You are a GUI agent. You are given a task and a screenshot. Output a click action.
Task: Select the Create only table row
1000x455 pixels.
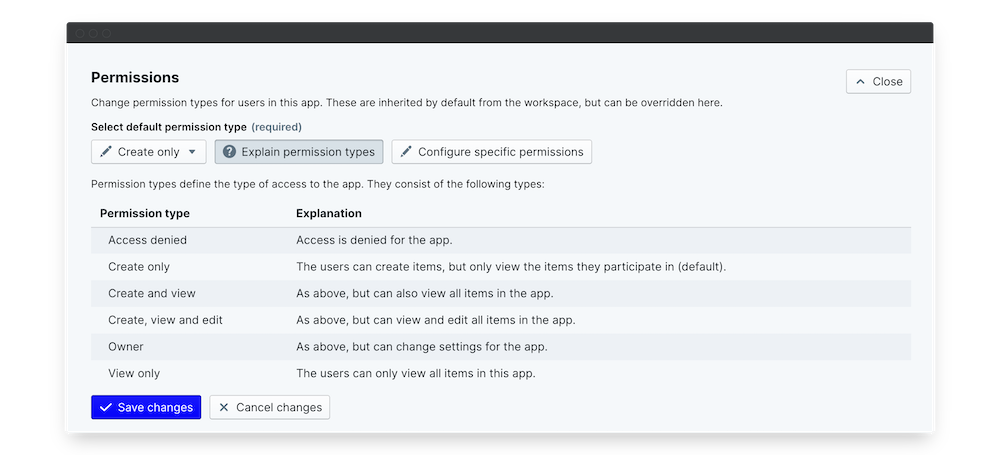500,267
